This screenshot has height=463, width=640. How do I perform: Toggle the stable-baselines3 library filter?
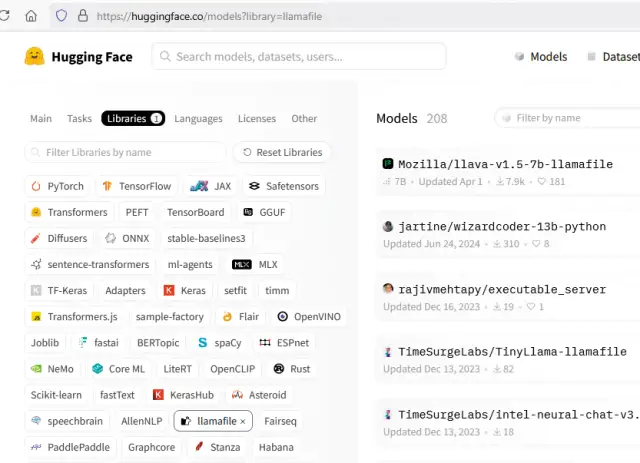click(x=206, y=238)
